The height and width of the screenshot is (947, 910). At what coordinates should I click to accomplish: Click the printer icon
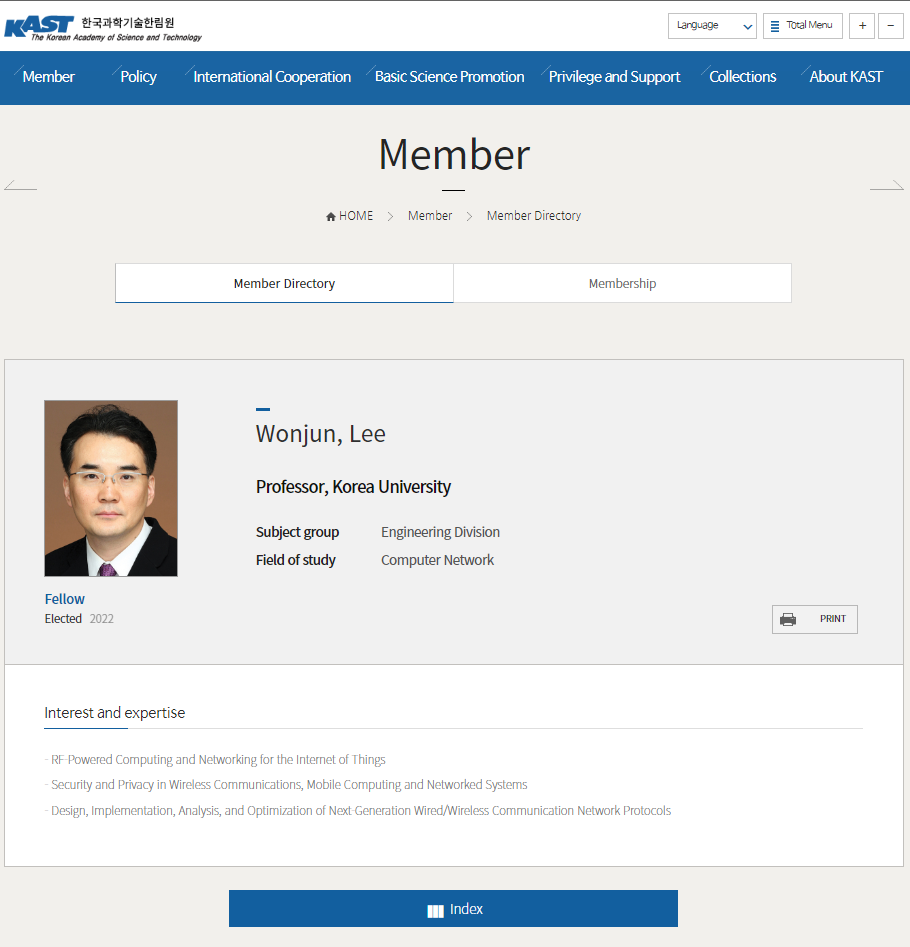click(x=788, y=619)
